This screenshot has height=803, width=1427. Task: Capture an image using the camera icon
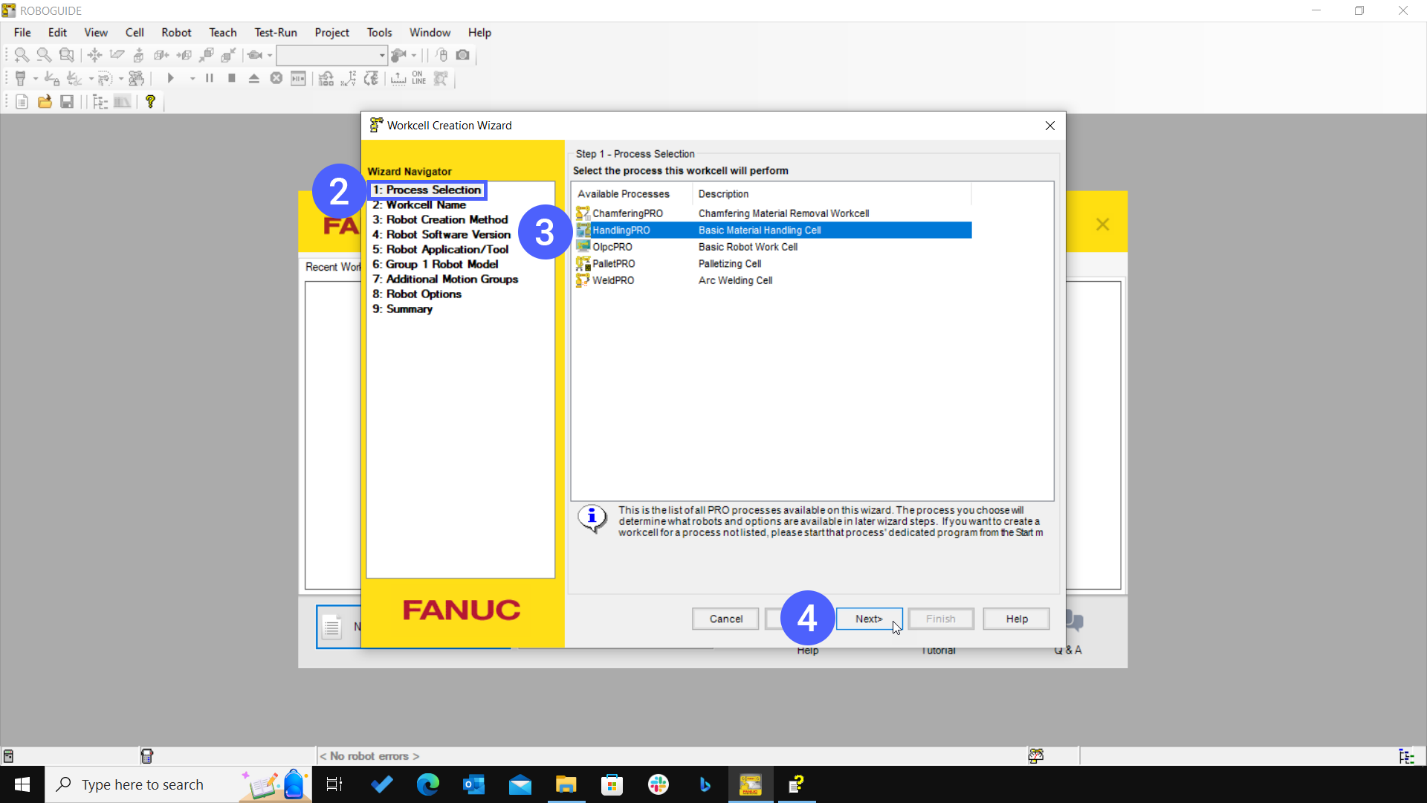pos(462,55)
